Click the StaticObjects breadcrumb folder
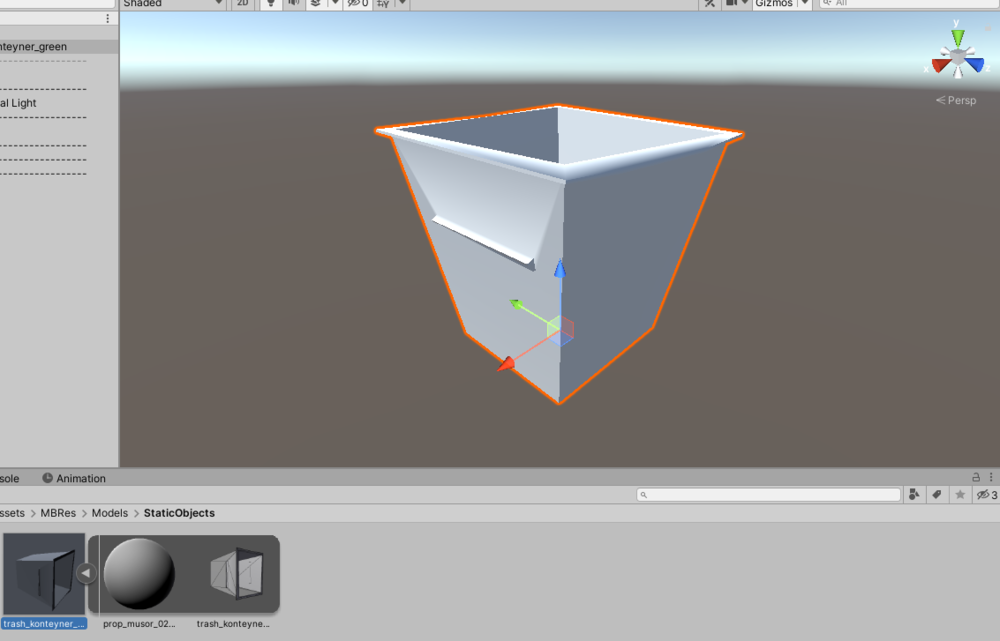Viewport: 1000px width, 641px height. [x=179, y=513]
